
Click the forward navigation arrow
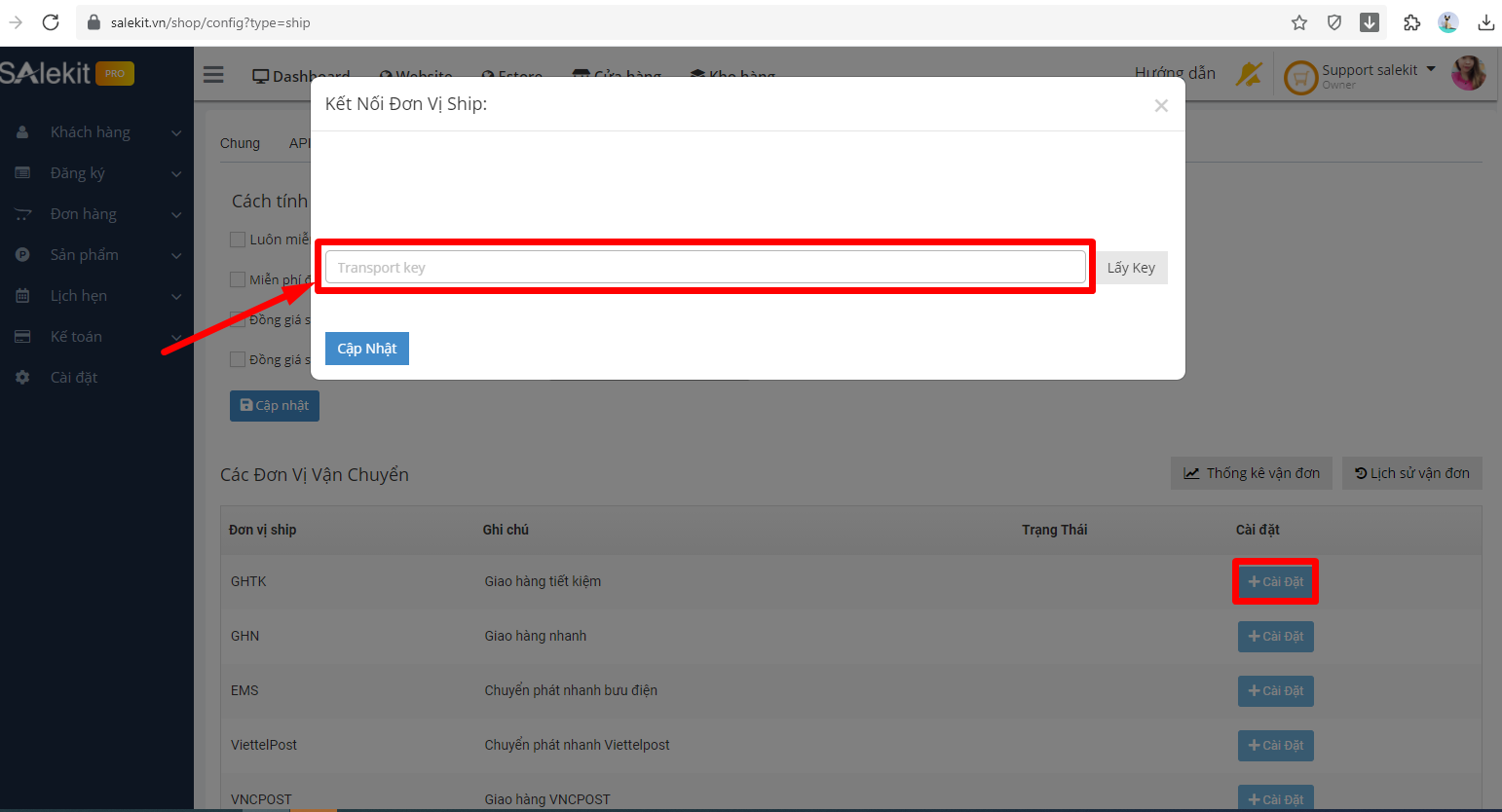pos(16,22)
